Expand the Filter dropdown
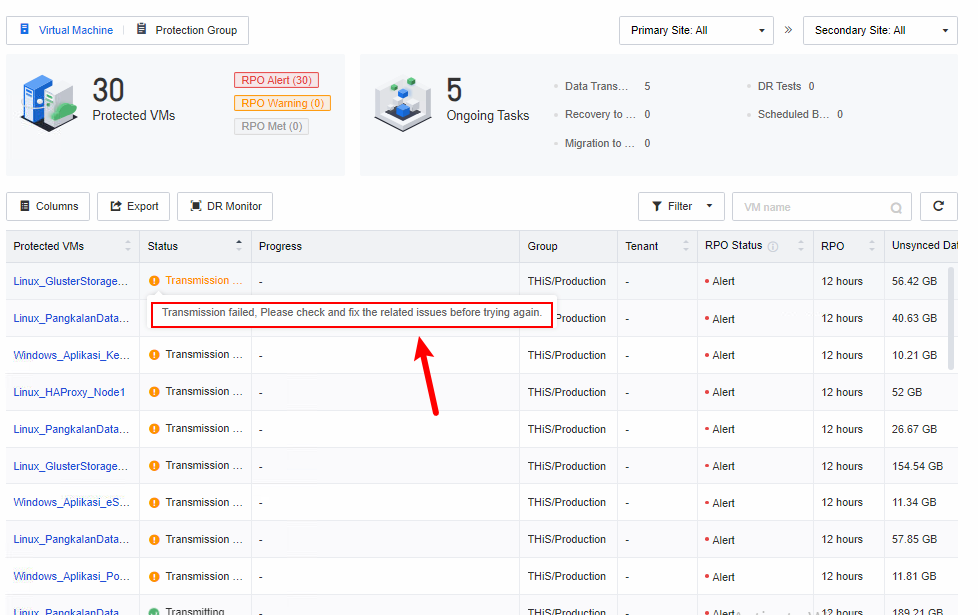This screenshot has height=615, width=978. click(x=681, y=206)
